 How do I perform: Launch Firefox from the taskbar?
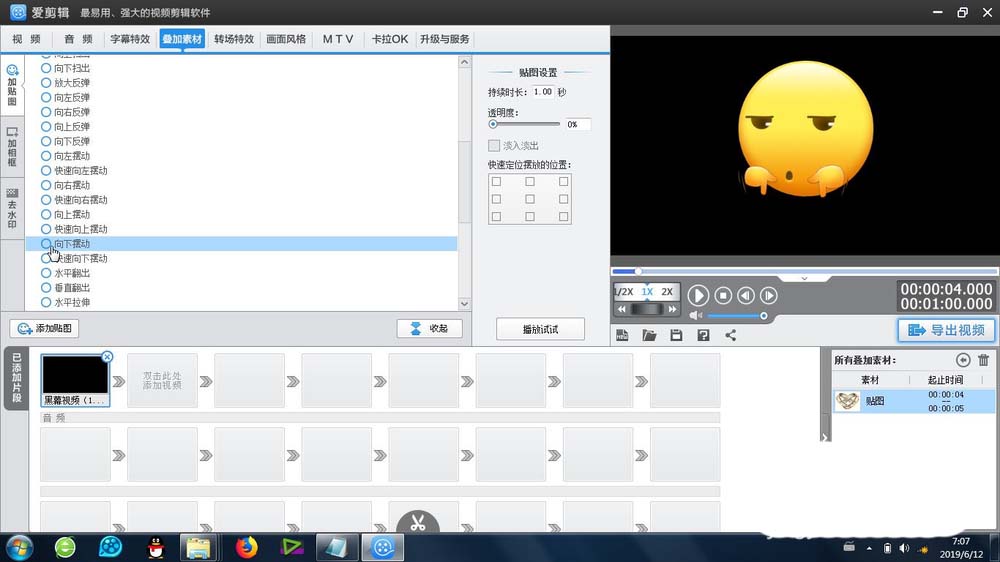pos(246,547)
